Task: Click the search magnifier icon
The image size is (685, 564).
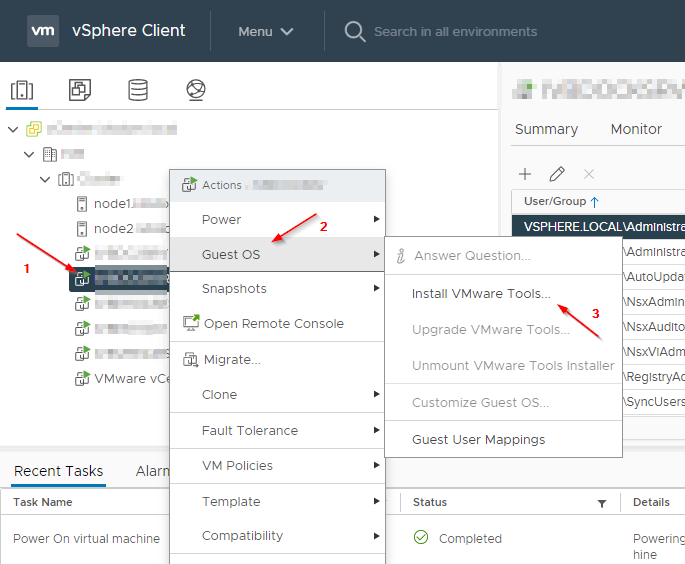Action: (x=355, y=31)
